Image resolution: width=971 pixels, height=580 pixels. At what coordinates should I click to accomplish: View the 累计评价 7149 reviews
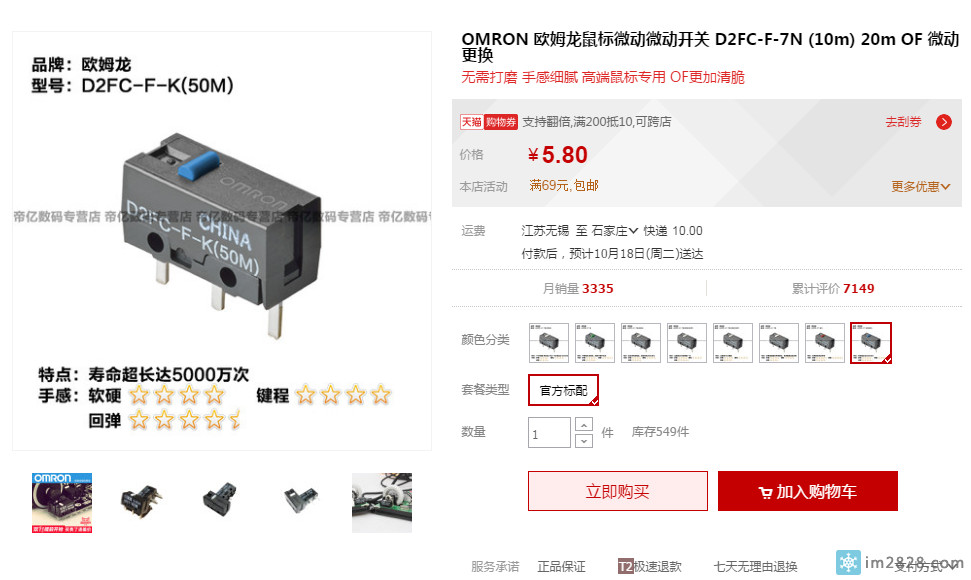pos(833,288)
